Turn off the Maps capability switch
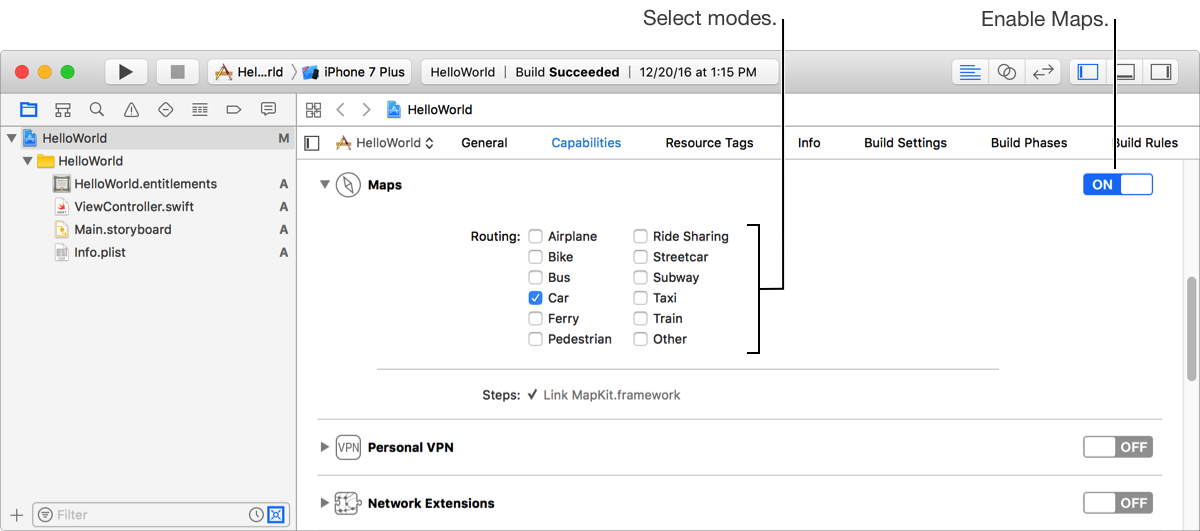This screenshot has width=1200, height=531. click(1117, 185)
